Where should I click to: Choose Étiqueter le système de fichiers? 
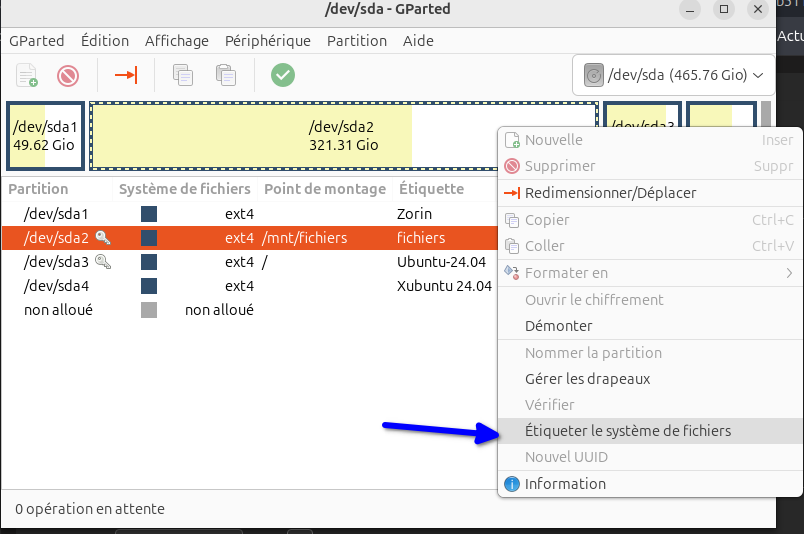click(628, 431)
